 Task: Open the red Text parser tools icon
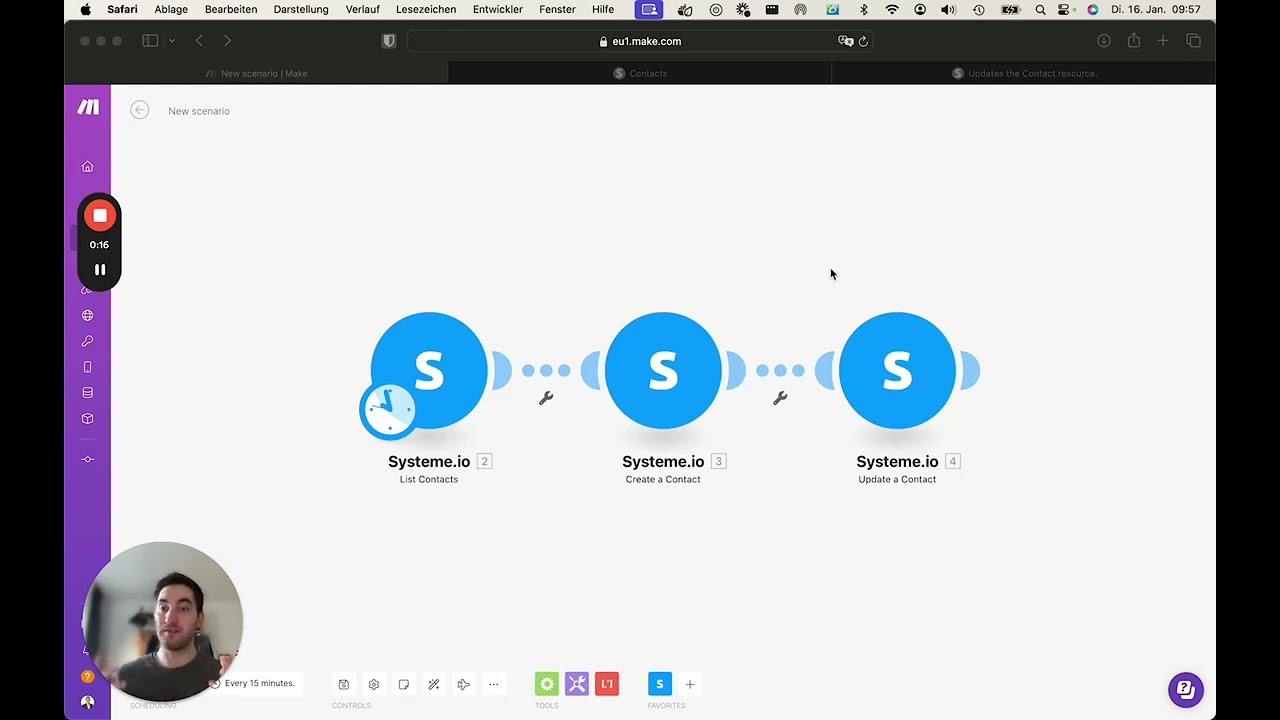click(607, 684)
